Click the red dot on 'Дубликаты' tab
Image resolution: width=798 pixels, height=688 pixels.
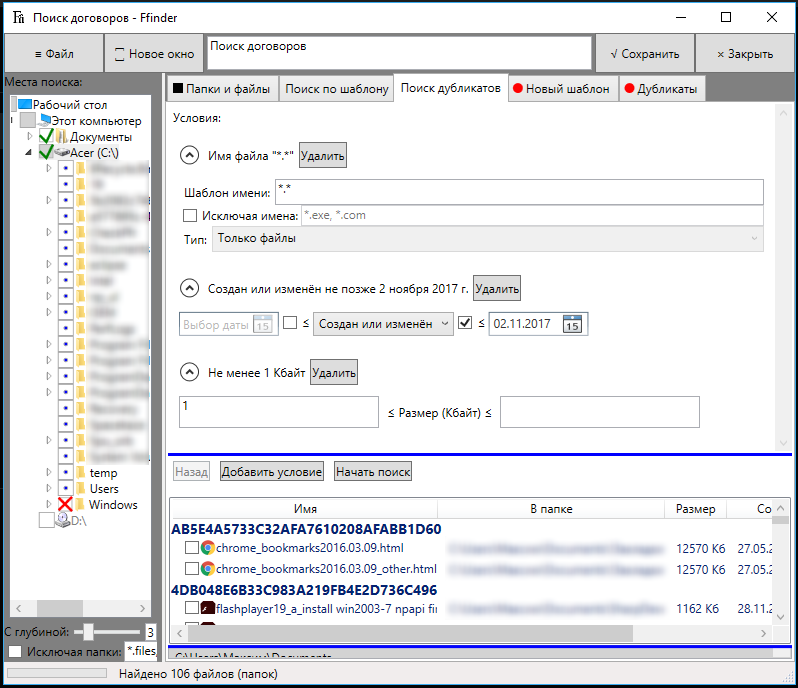pos(630,88)
